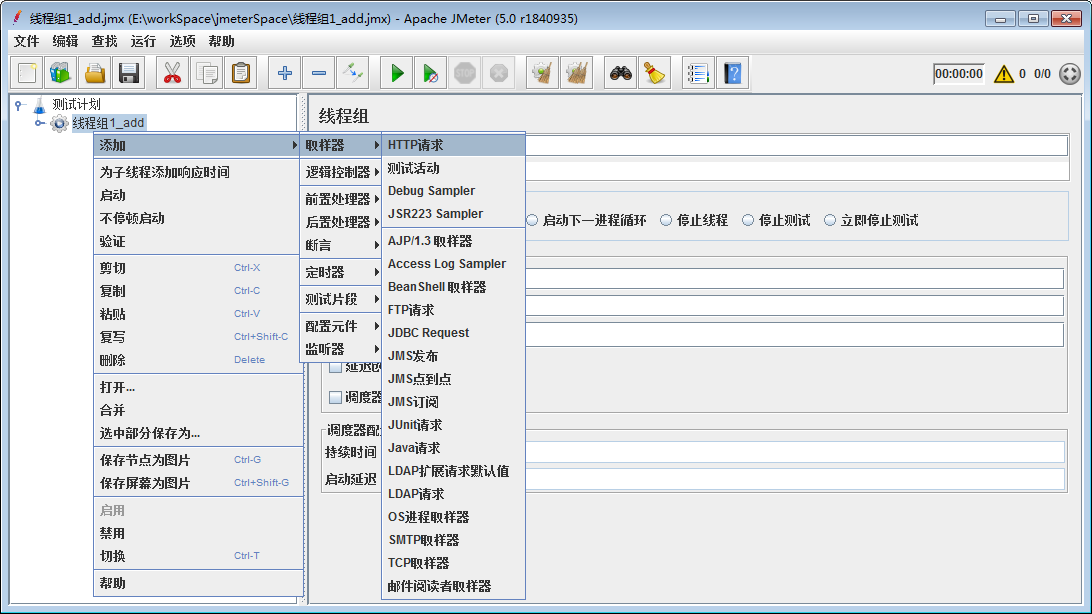Choose BeanShell 取样器 entry
Image resolution: width=1092 pixels, height=614 pixels.
point(453,287)
